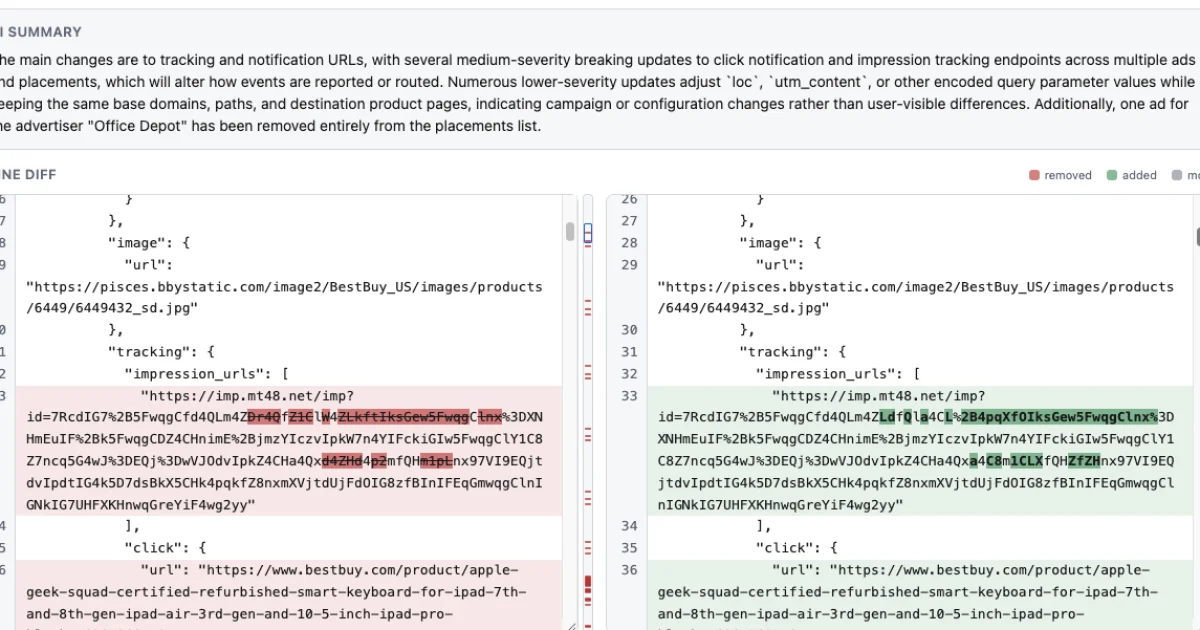1200x630 pixels.
Task: Click line number 32 in the right pane
Action: [629, 373]
